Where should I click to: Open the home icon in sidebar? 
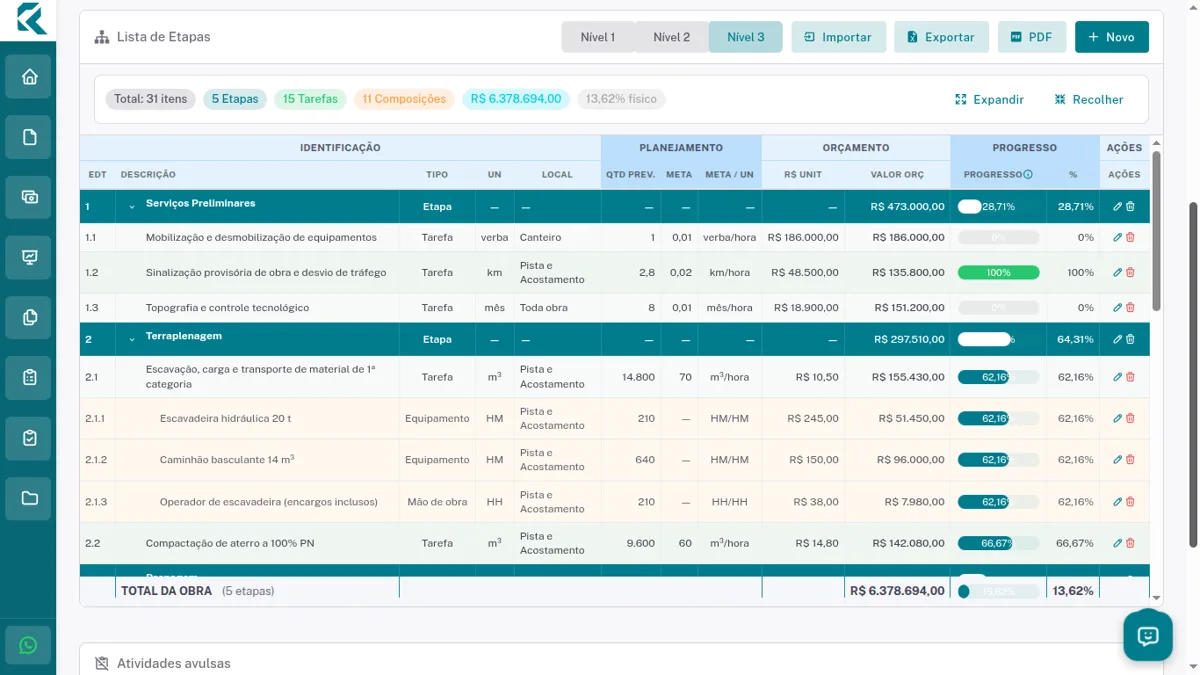pyautogui.click(x=29, y=77)
